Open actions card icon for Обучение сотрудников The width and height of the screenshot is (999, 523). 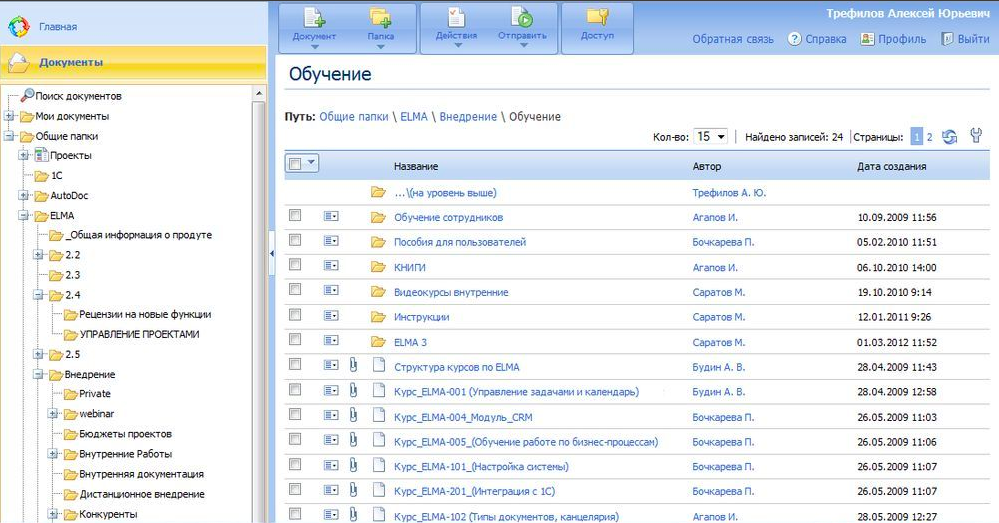coord(331,217)
